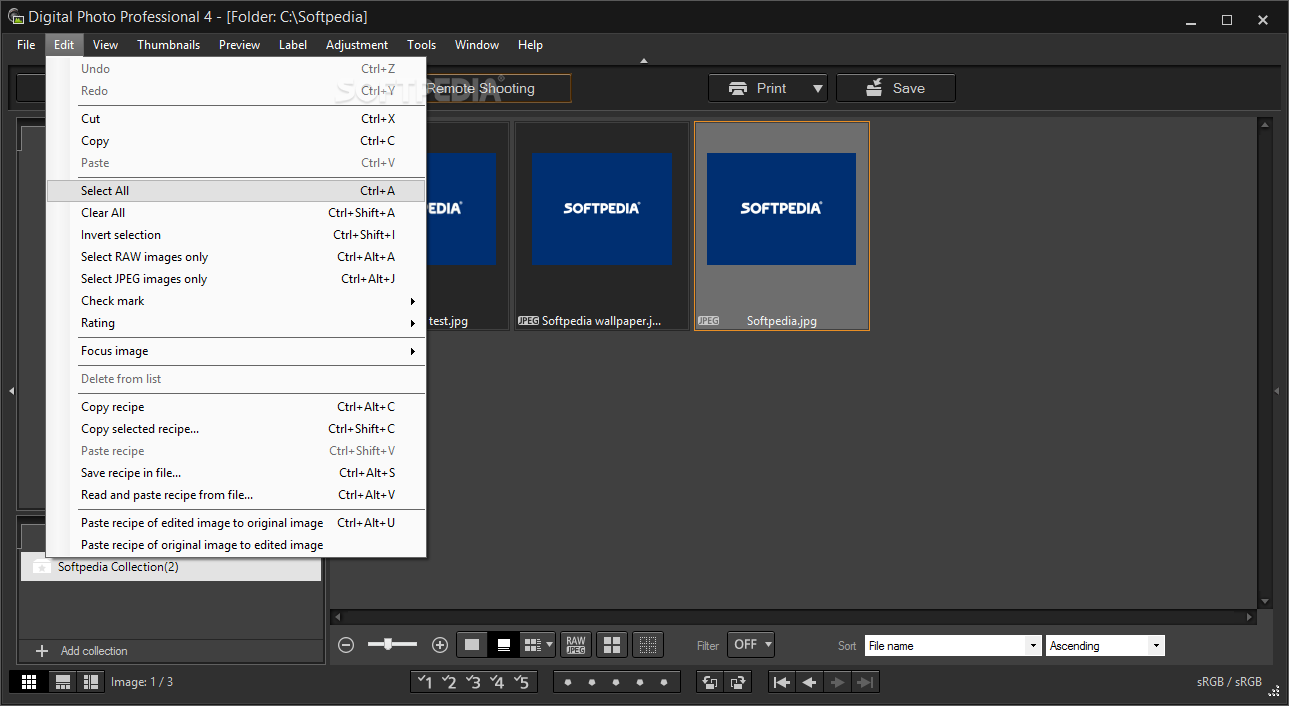Choose Read and paste recipe from file
This screenshot has width=1289, height=706.
(x=236, y=495)
